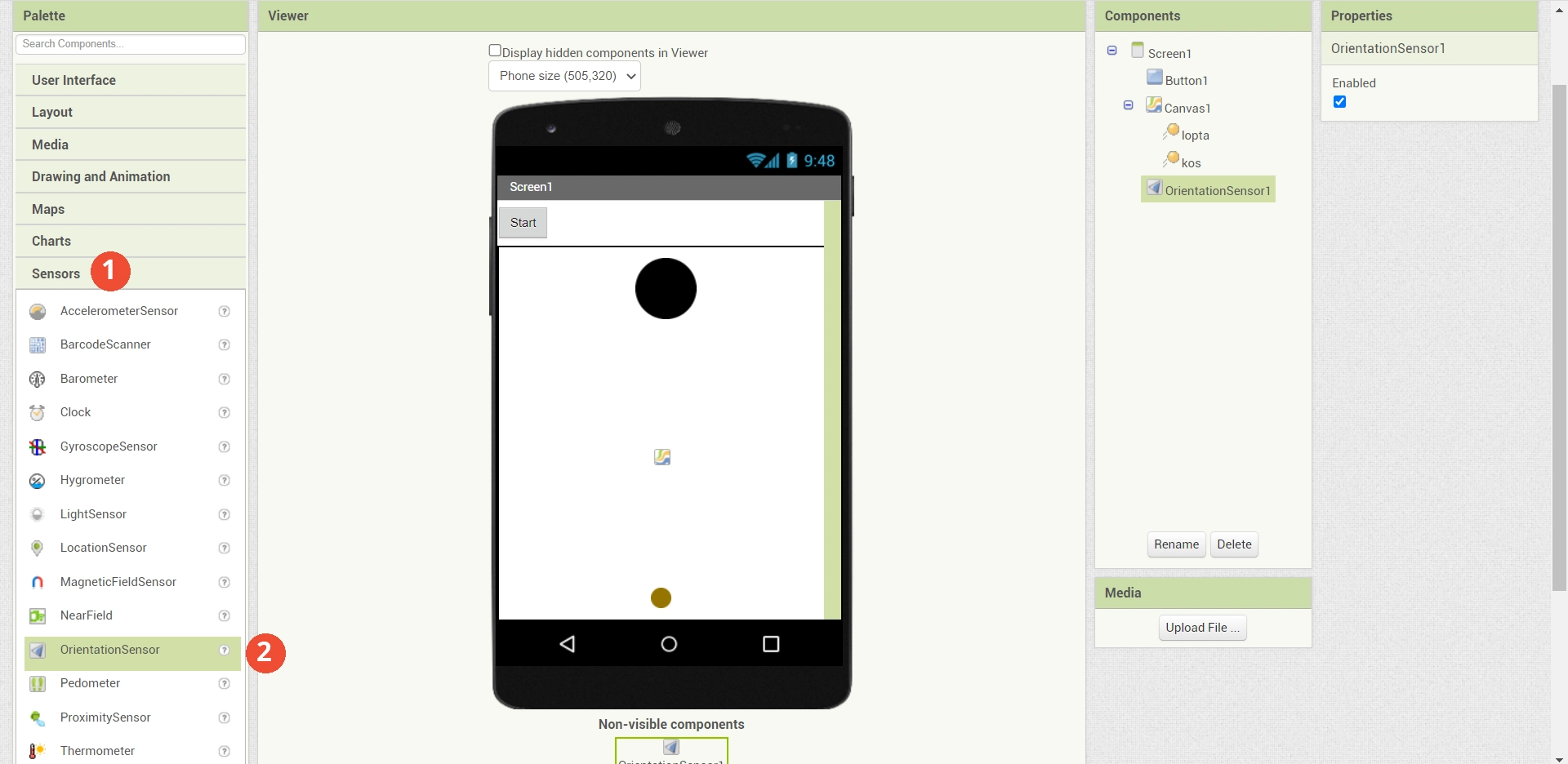Image resolution: width=1568 pixels, height=764 pixels.
Task: Select Button1 in the component tree
Action: (1186, 80)
